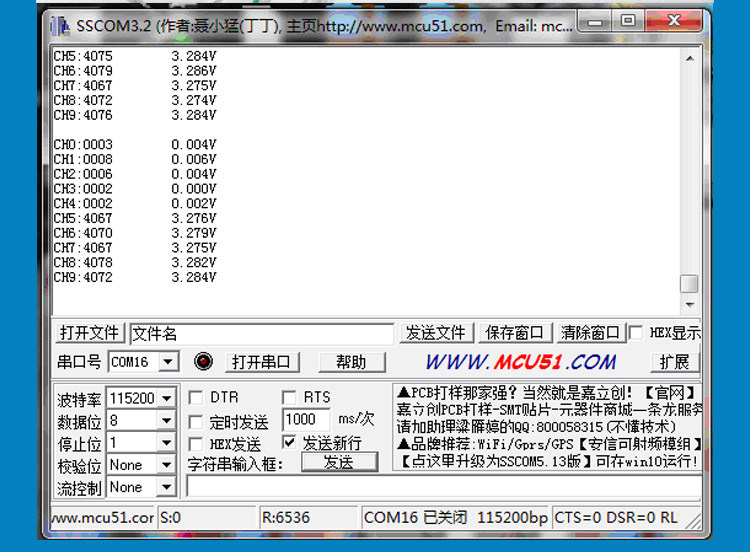
Task: Click the ww.mcu51.cor status bar link
Action: point(102,518)
